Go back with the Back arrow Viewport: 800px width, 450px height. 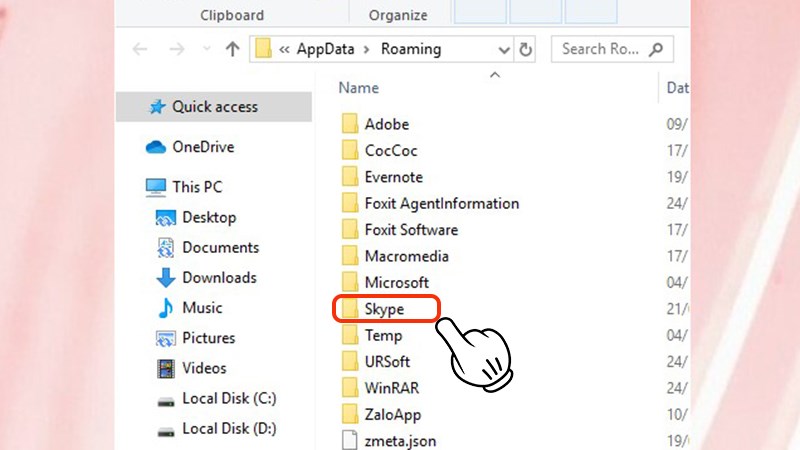[140, 49]
